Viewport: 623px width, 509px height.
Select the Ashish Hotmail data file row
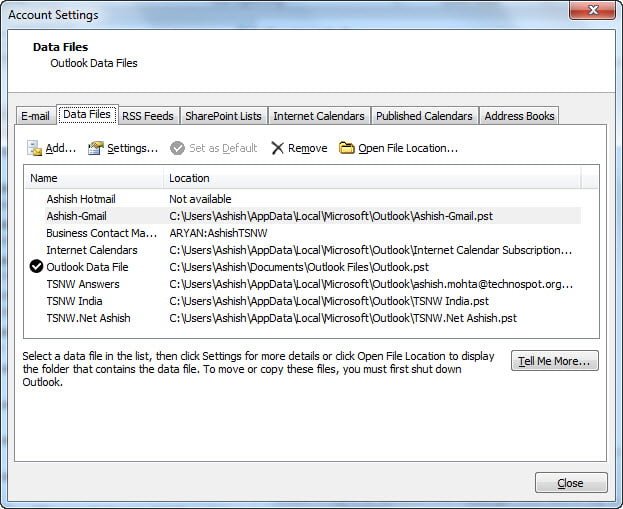pyautogui.click(x=303, y=199)
